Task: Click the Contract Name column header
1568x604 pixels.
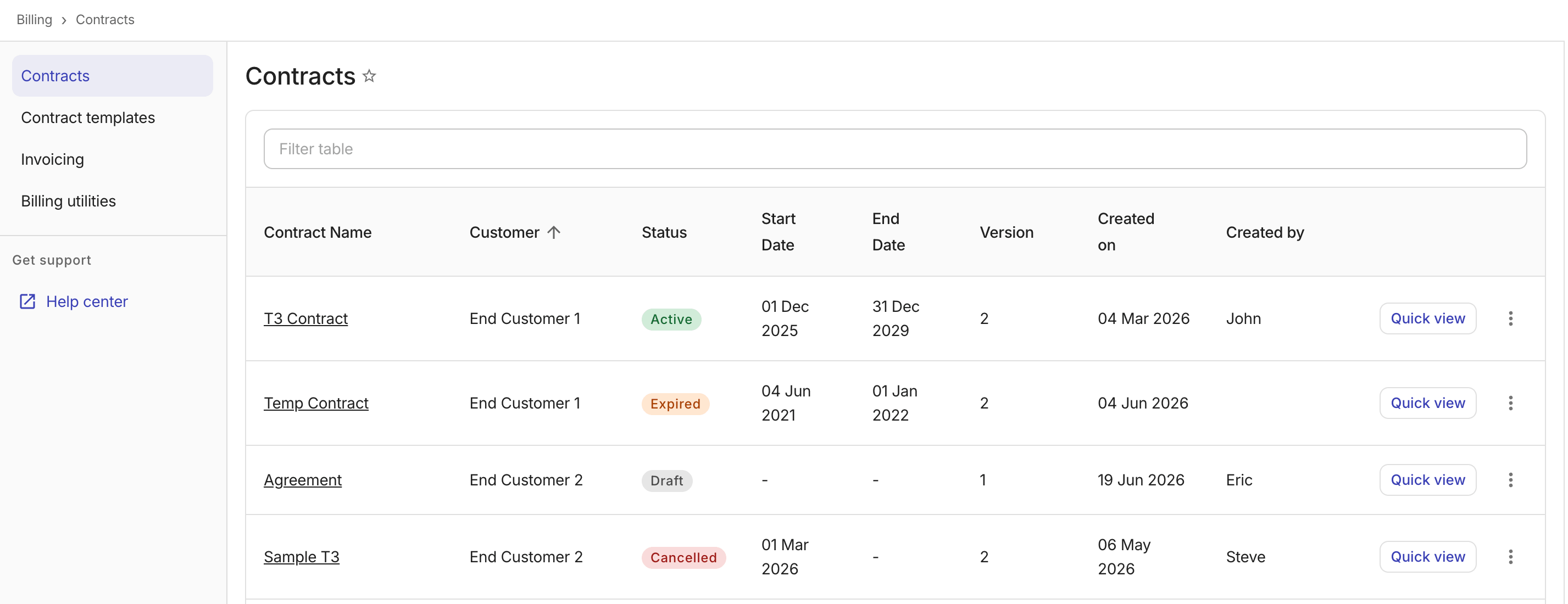Action: [x=317, y=232]
